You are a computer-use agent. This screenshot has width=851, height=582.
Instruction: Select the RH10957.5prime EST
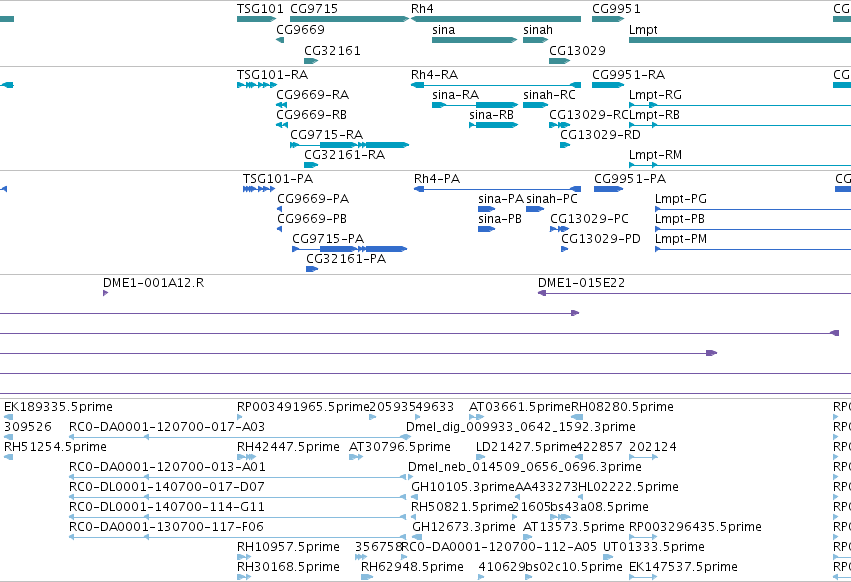244,557
